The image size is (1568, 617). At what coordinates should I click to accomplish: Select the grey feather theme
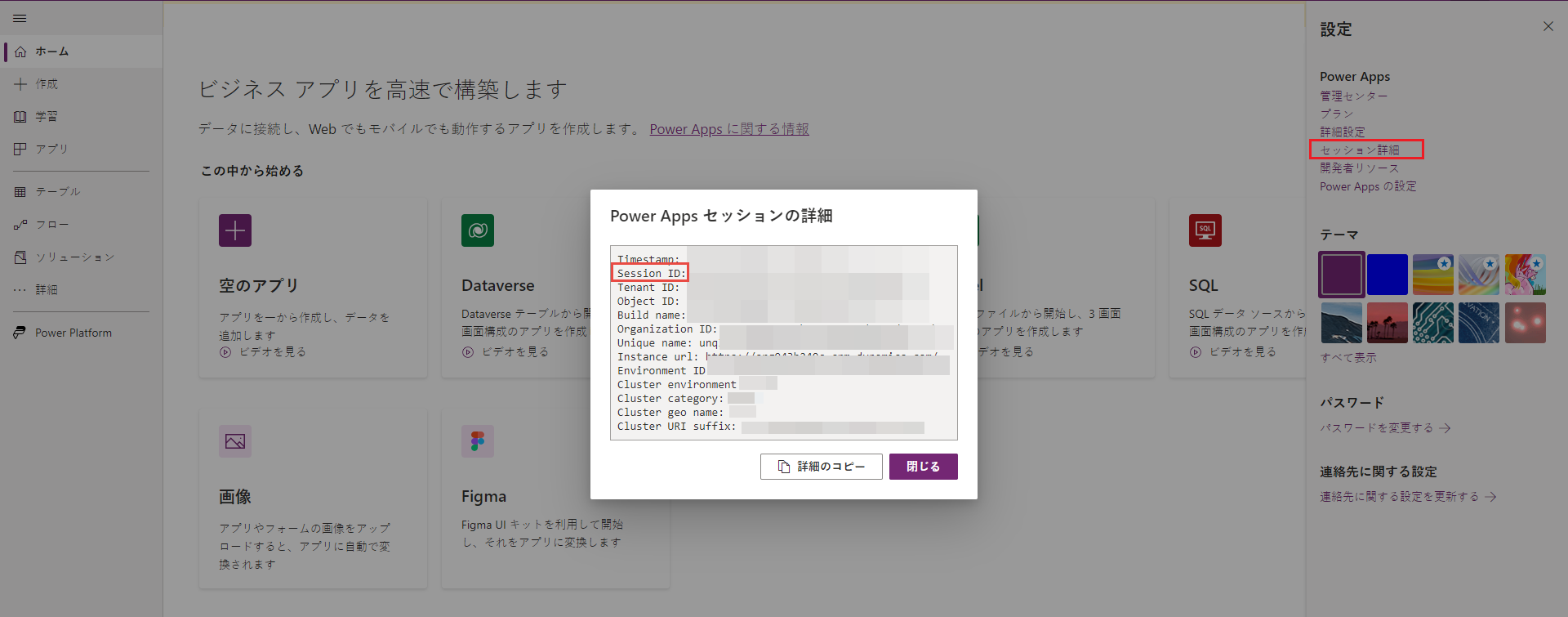coord(1479,275)
